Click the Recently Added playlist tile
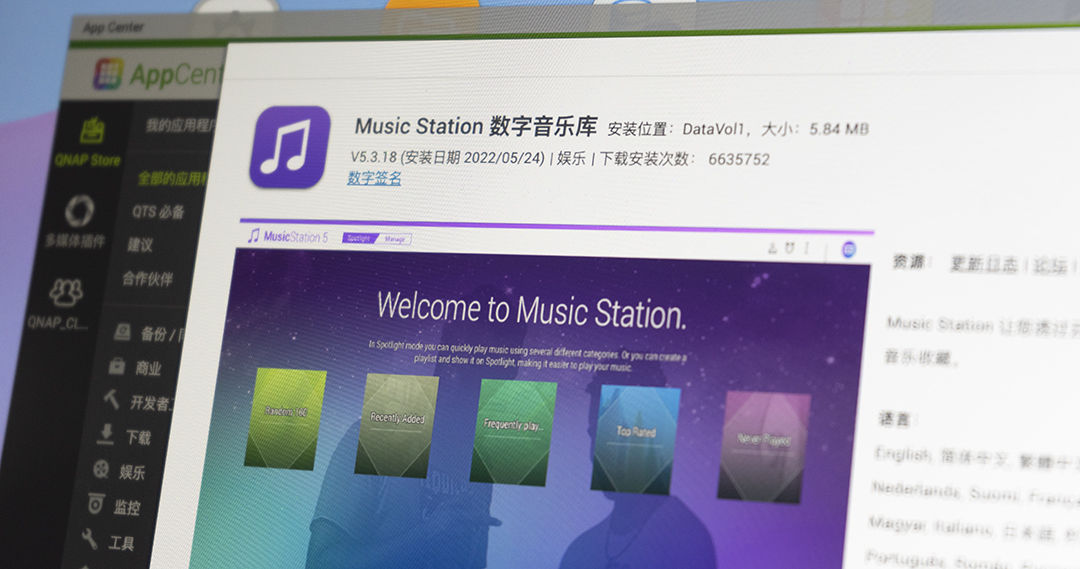Image resolution: width=1080 pixels, height=569 pixels. pyautogui.click(x=396, y=425)
